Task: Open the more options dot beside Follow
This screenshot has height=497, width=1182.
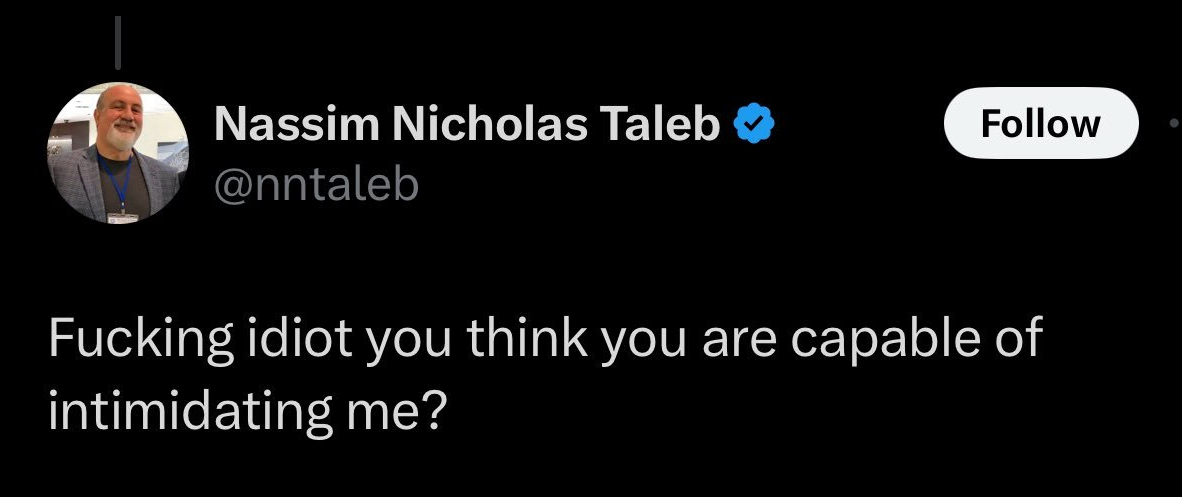Action: point(1173,123)
